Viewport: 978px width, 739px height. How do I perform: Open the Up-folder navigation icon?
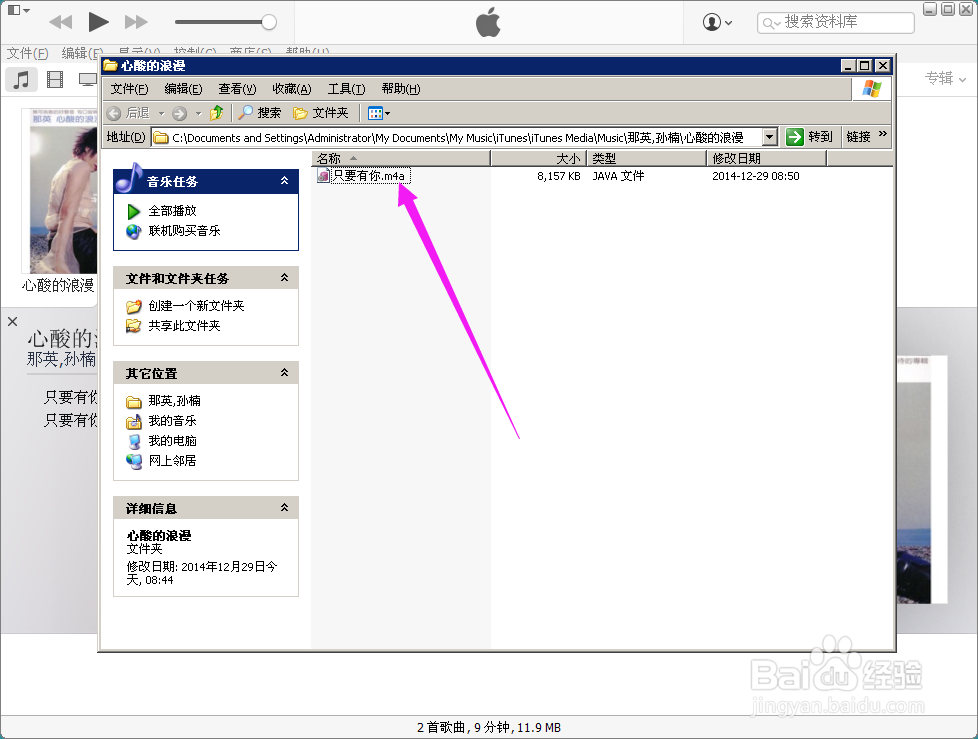[218, 112]
